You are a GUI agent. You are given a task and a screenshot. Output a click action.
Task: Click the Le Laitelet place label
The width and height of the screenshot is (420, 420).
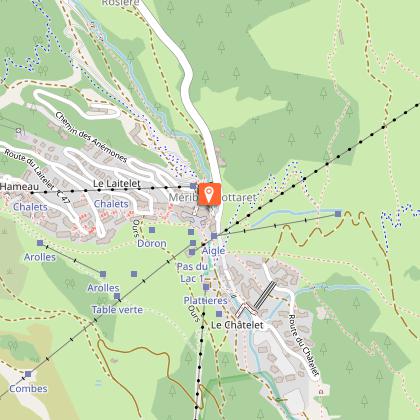[117, 184]
